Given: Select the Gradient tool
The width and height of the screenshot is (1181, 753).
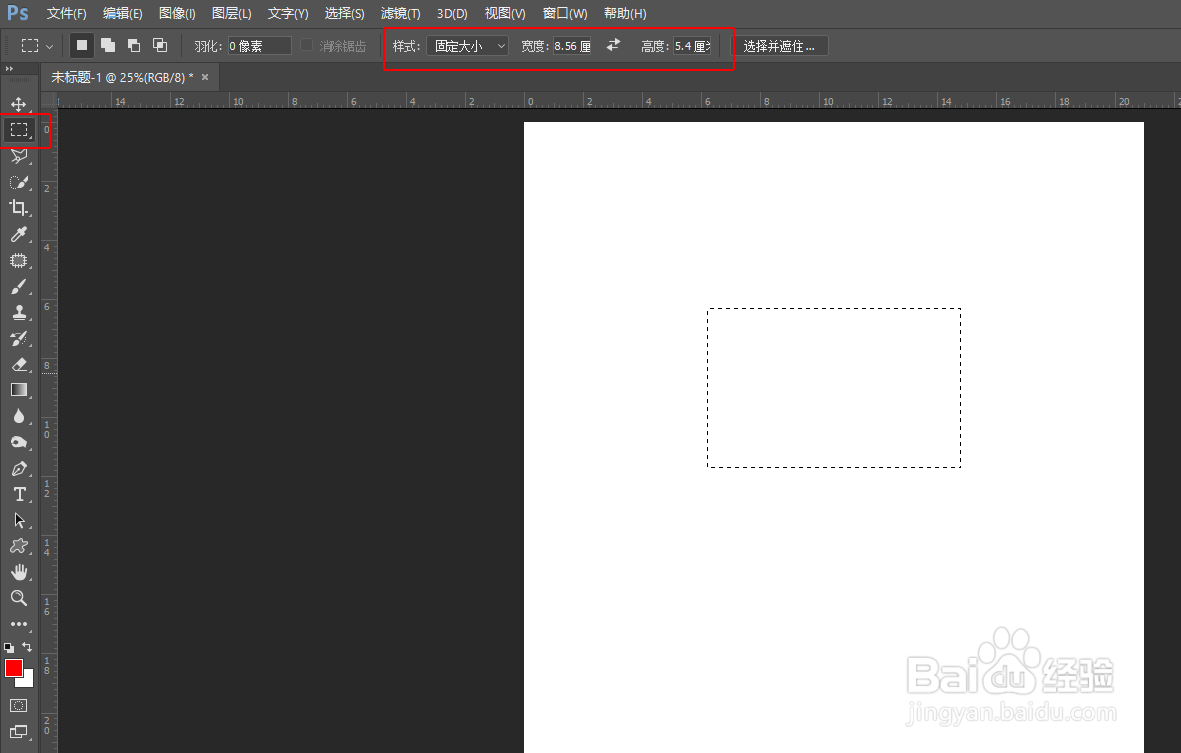Looking at the screenshot, I should tap(19, 390).
